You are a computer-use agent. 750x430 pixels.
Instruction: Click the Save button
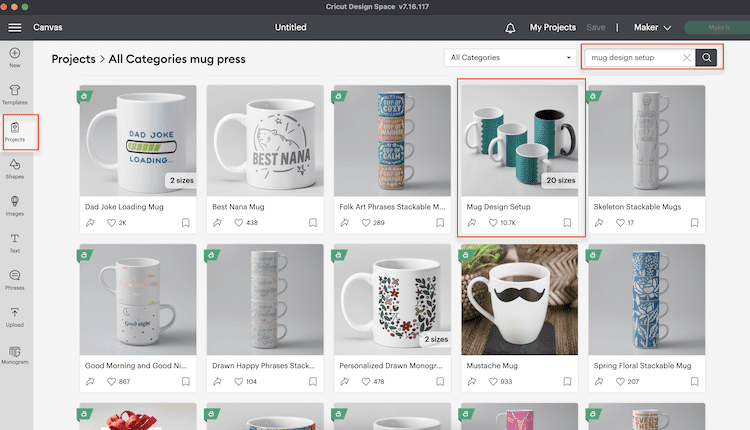click(x=596, y=28)
